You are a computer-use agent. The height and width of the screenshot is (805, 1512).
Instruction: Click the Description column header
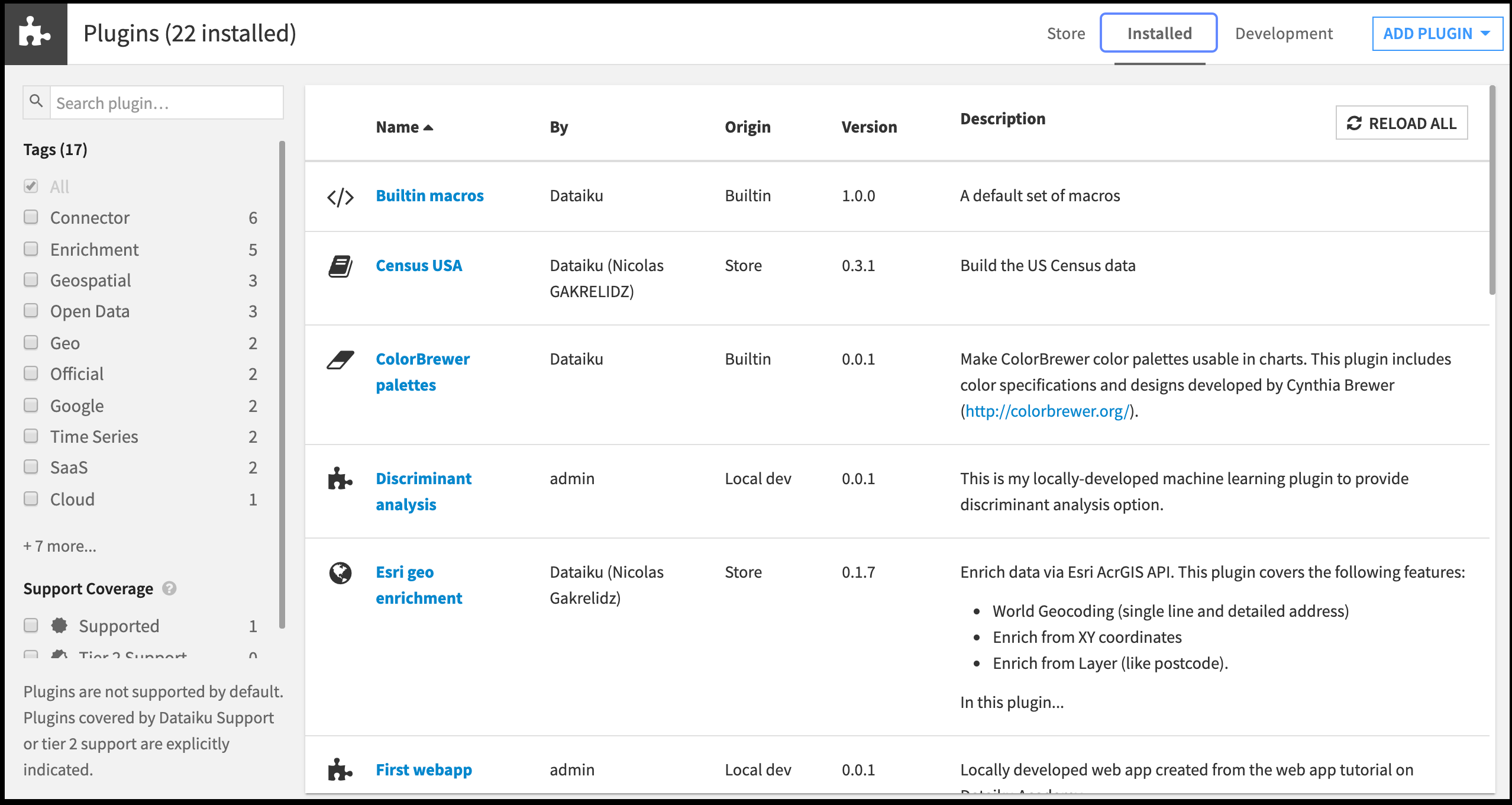click(x=1003, y=119)
